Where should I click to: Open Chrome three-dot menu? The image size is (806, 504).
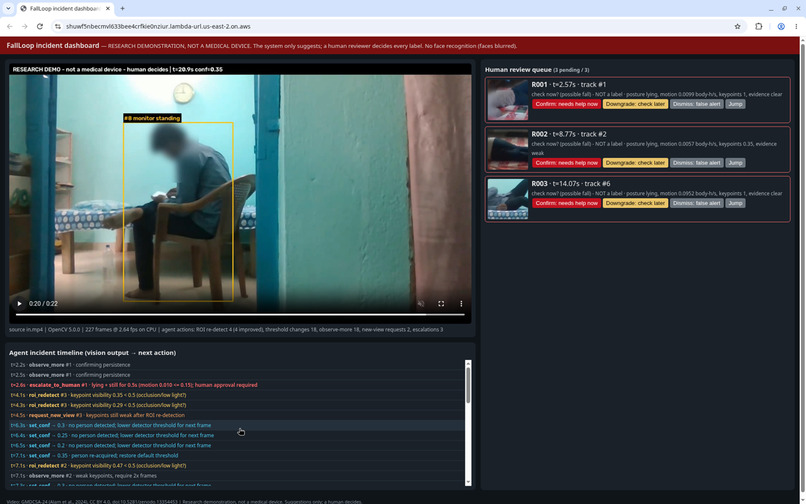click(x=796, y=26)
